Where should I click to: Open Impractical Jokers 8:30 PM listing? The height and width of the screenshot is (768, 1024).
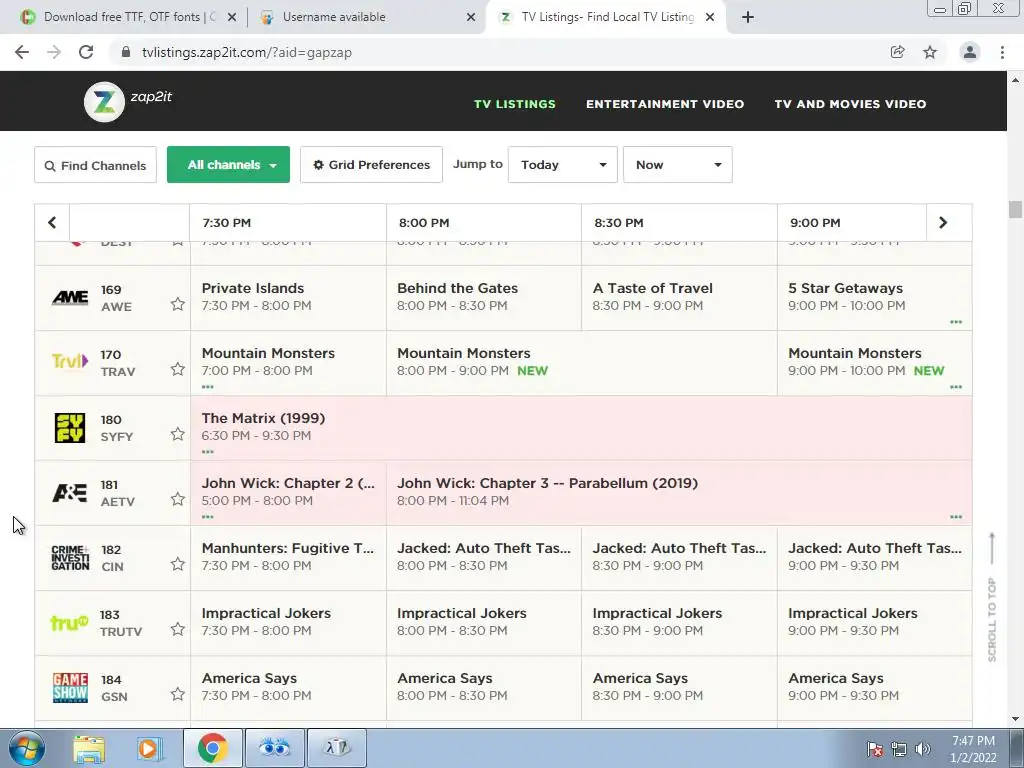(679, 623)
